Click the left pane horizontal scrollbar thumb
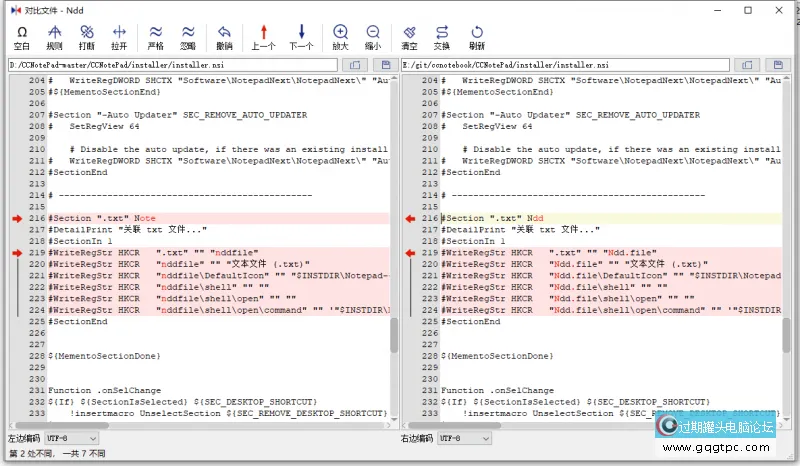Viewport: 800px width, 466px height. (62, 425)
